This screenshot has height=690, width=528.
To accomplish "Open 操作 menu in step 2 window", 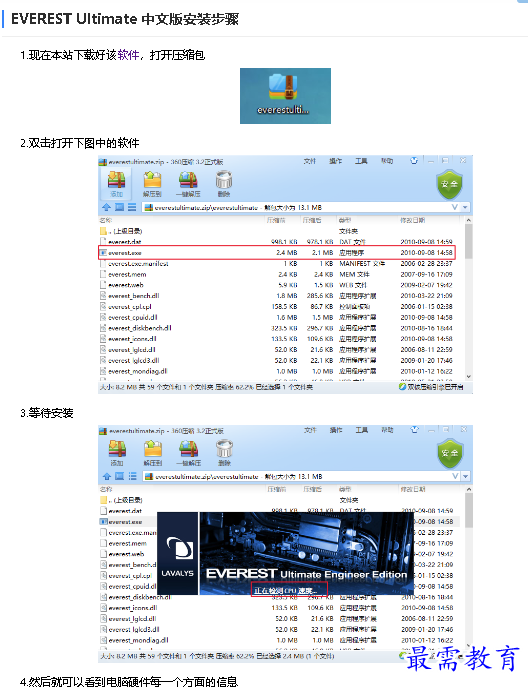I will click(x=335, y=161).
